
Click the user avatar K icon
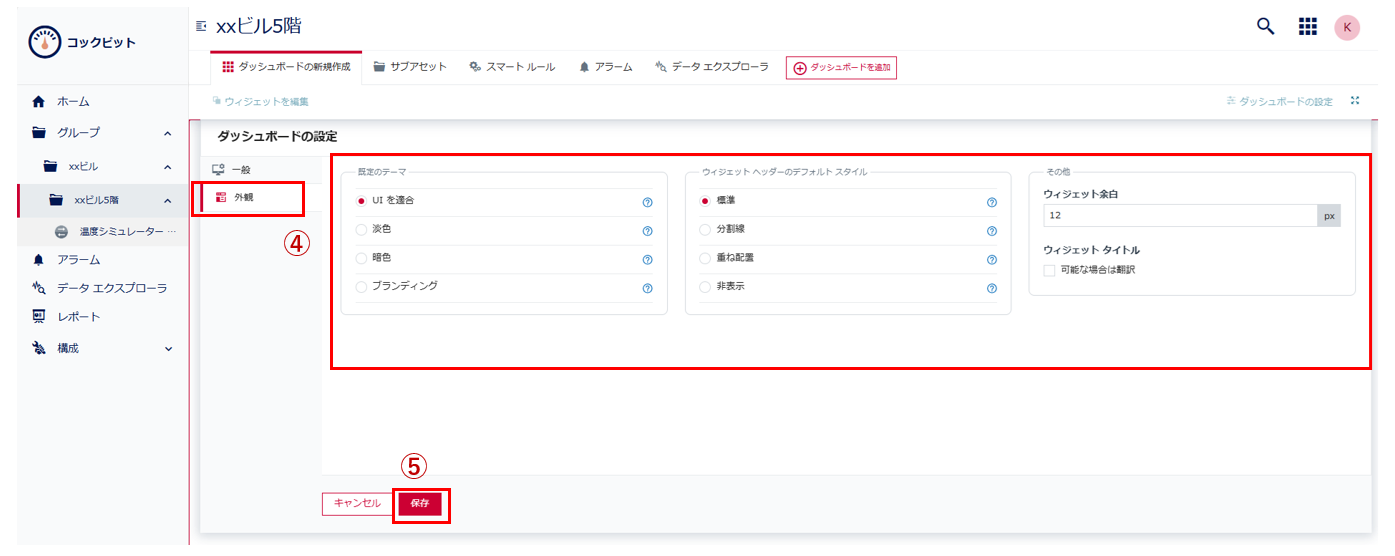[x=1346, y=27]
